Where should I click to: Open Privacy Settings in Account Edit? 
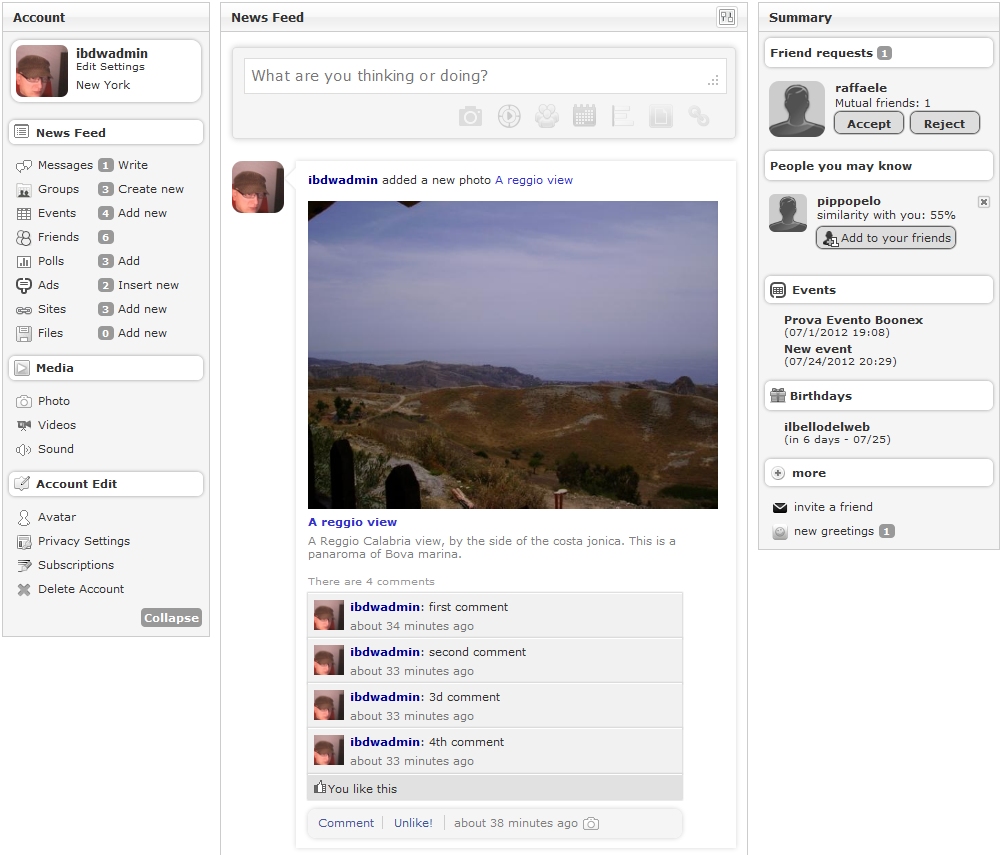pos(84,541)
